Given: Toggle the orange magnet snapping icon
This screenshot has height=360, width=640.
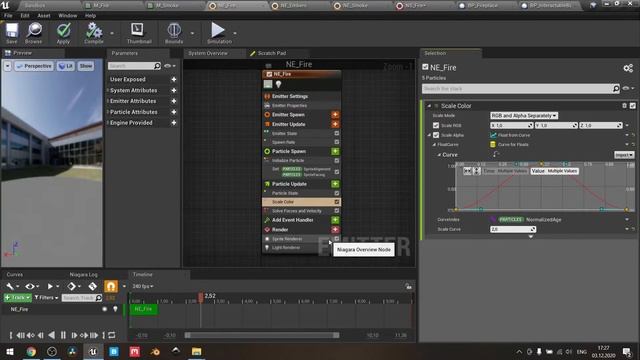Looking at the screenshot, I should point(111,287).
